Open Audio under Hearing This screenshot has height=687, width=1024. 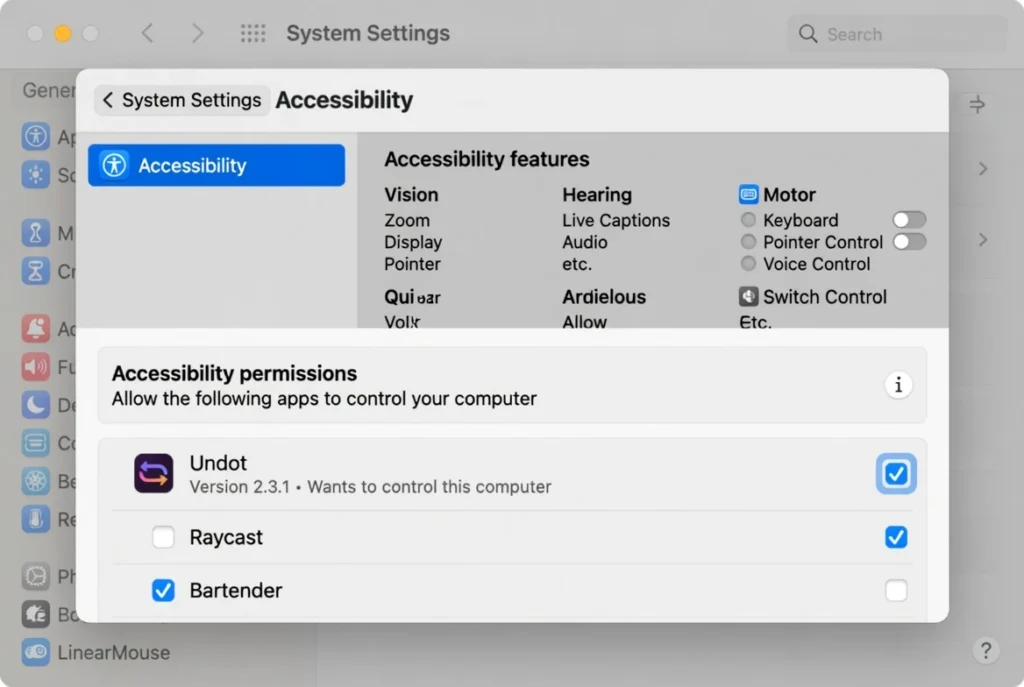tap(584, 242)
